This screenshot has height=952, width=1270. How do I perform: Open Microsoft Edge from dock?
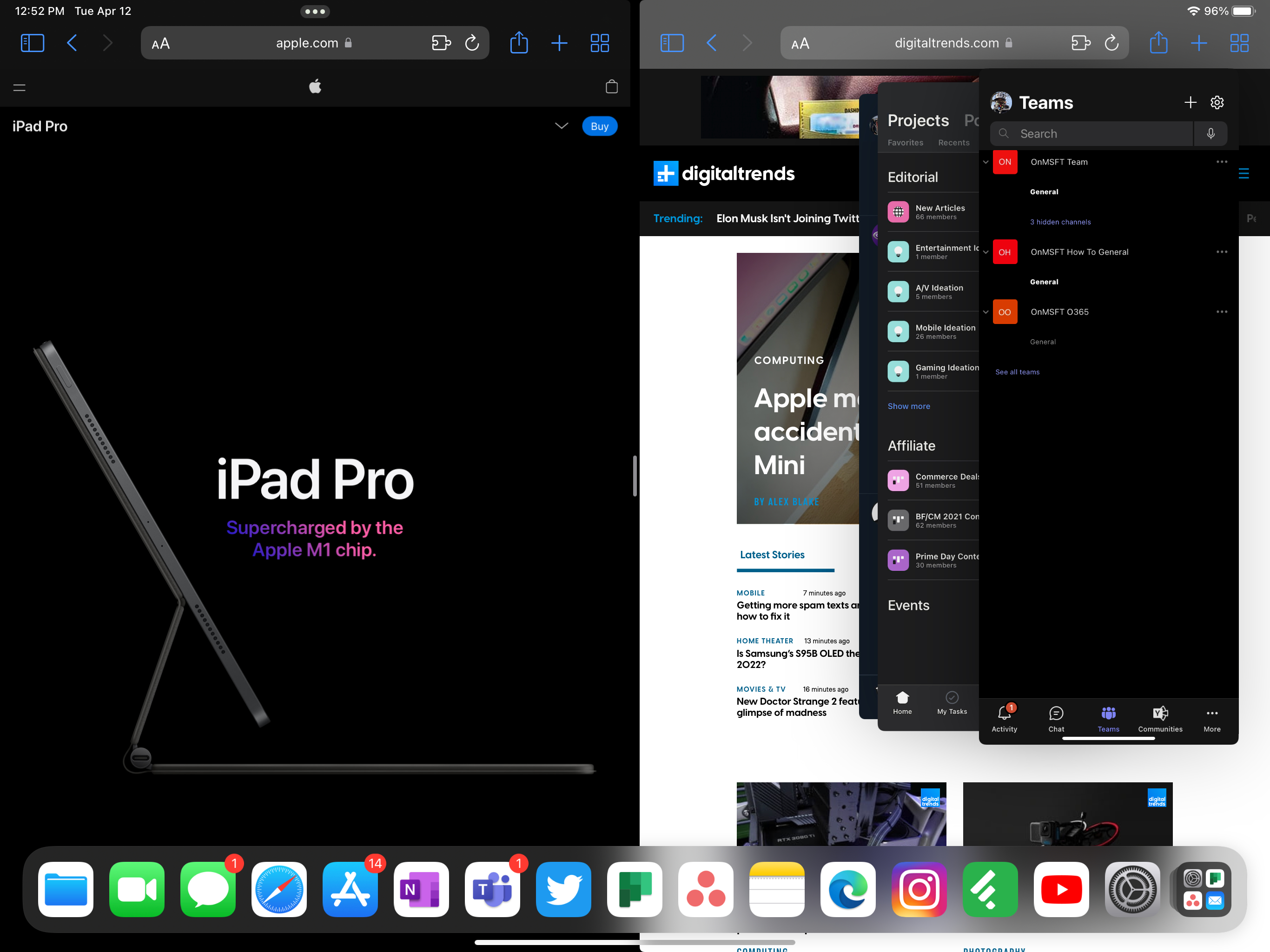848,888
